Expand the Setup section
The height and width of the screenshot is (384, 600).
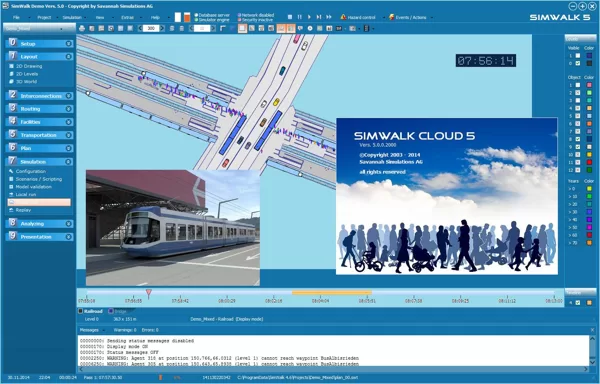(x=68, y=44)
